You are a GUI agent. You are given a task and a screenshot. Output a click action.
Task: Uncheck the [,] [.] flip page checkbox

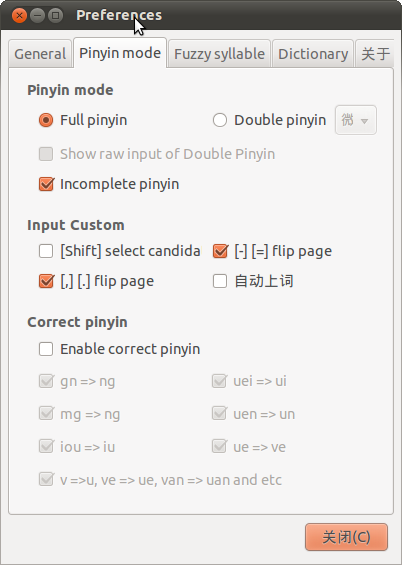[x=96, y=281]
